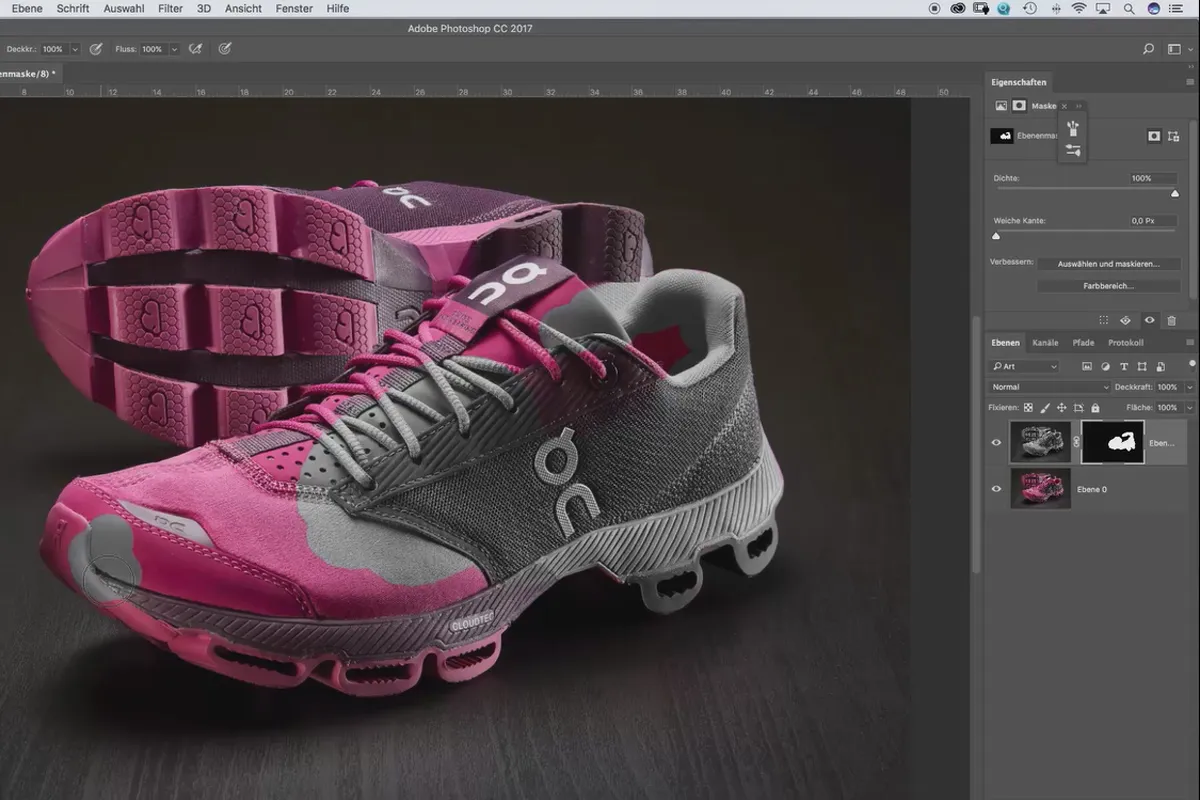This screenshot has height=800, width=1200.
Task: Lock artboard nesting icon
Action: (1078, 408)
